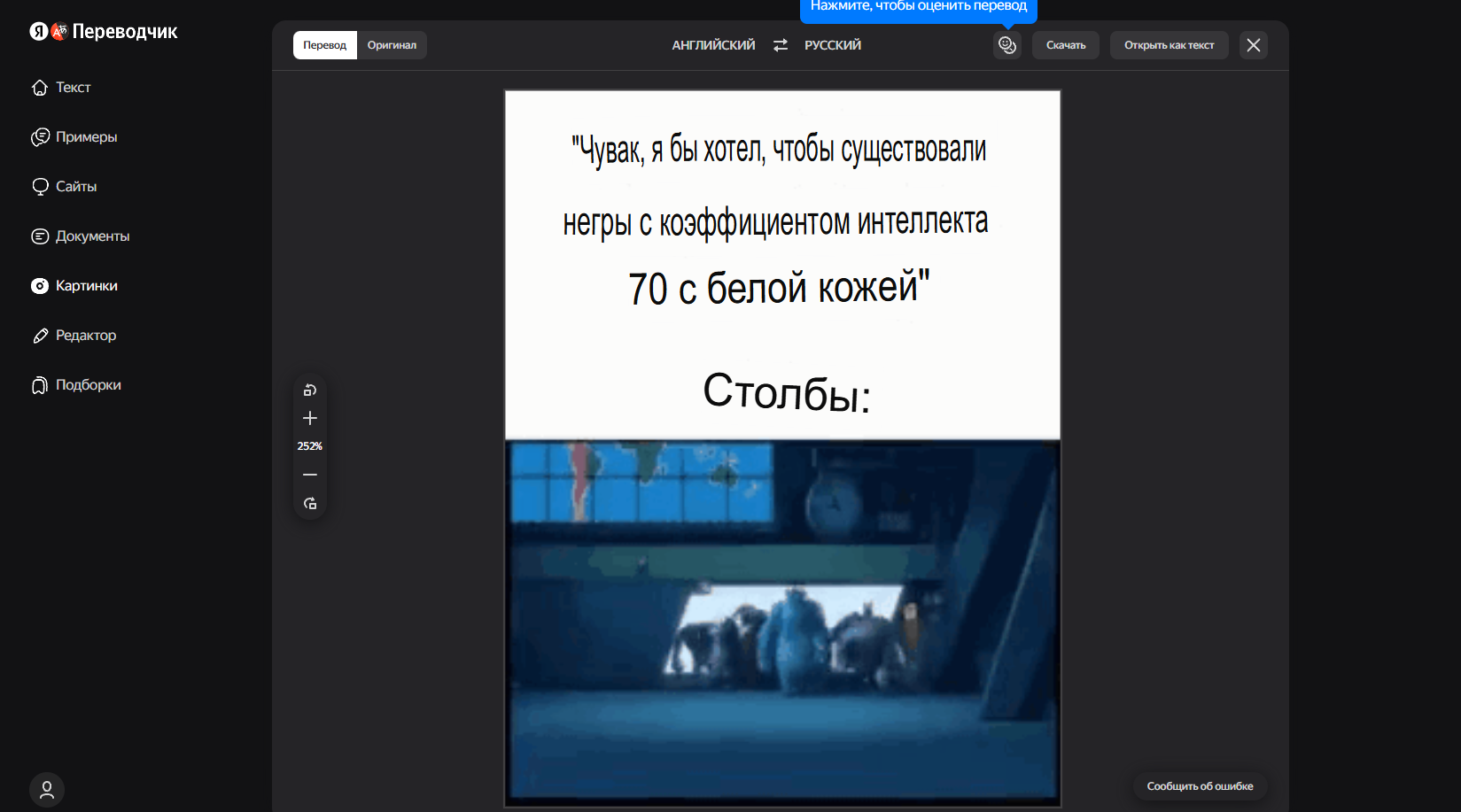Image resolution: width=1461 pixels, height=812 pixels.
Task: Zoom in with the plus icon
Action: [310, 418]
